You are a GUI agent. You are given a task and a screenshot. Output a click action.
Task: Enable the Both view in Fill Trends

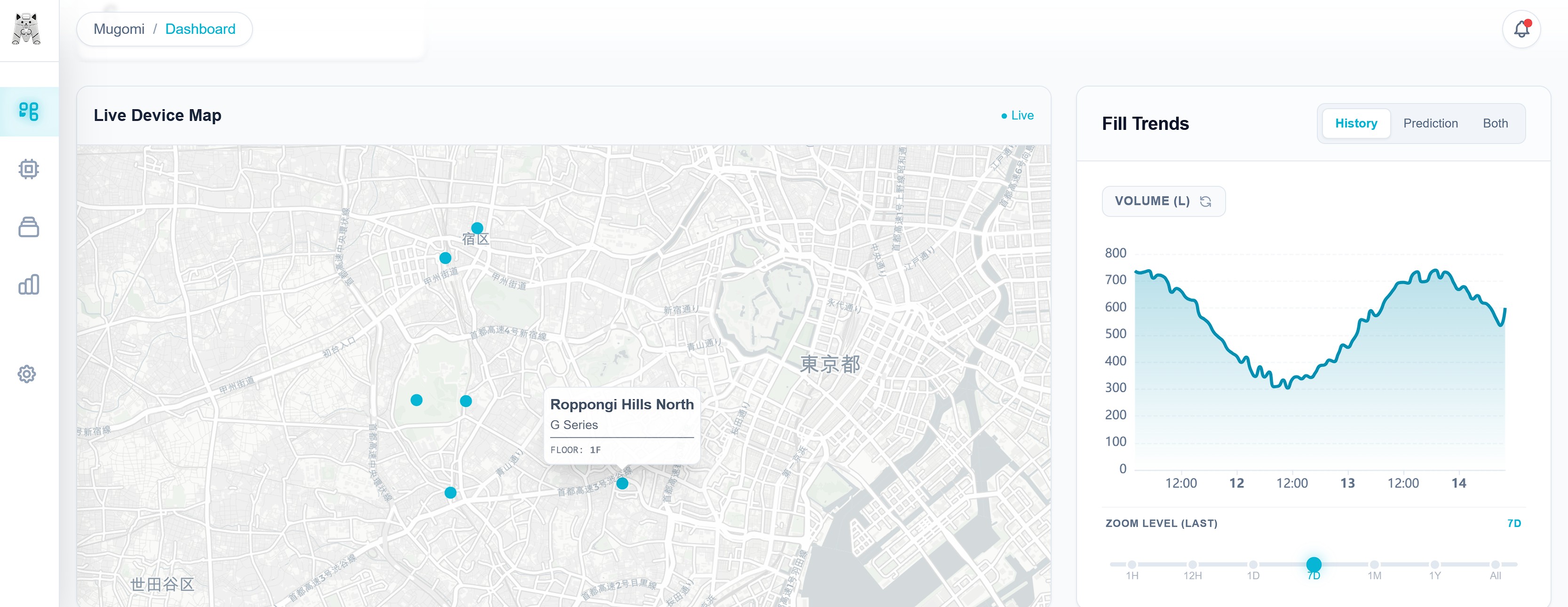pyautogui.click(x=1496, y=123)
